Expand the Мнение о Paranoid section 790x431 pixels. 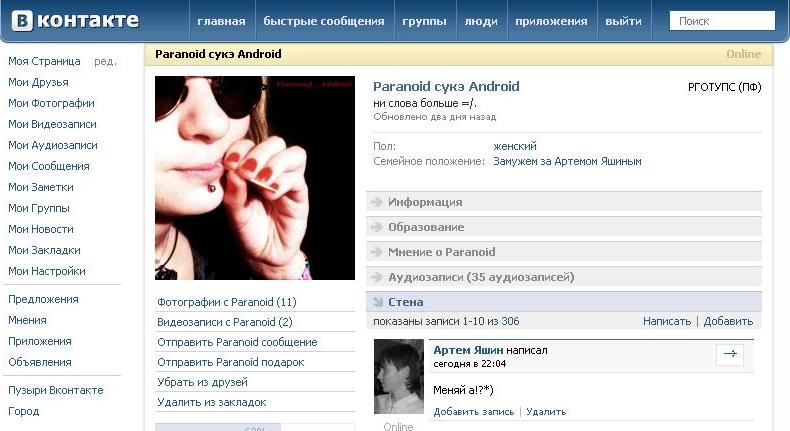point(564,252)
